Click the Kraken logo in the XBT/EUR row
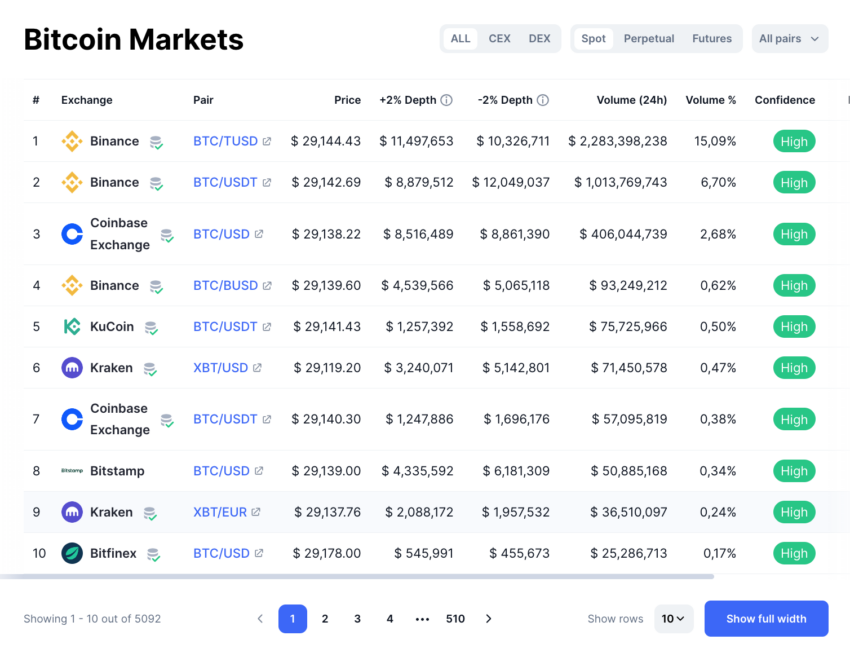The height and width of the screenshot is (653, 850). tap(72, 512)
